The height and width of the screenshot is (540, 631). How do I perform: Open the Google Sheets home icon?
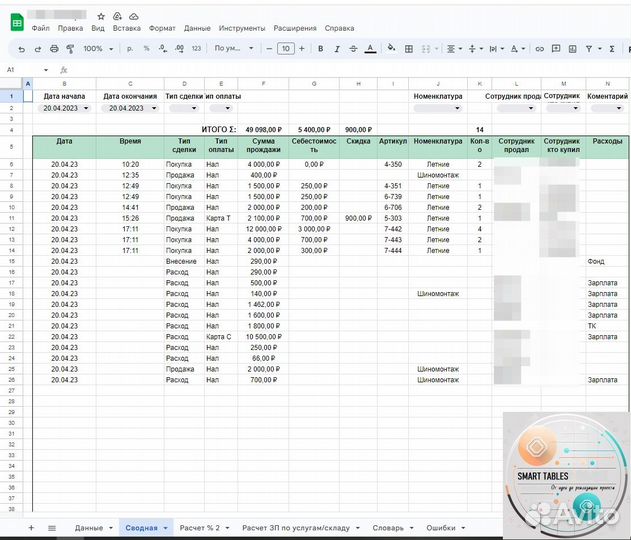coord(17,22)
